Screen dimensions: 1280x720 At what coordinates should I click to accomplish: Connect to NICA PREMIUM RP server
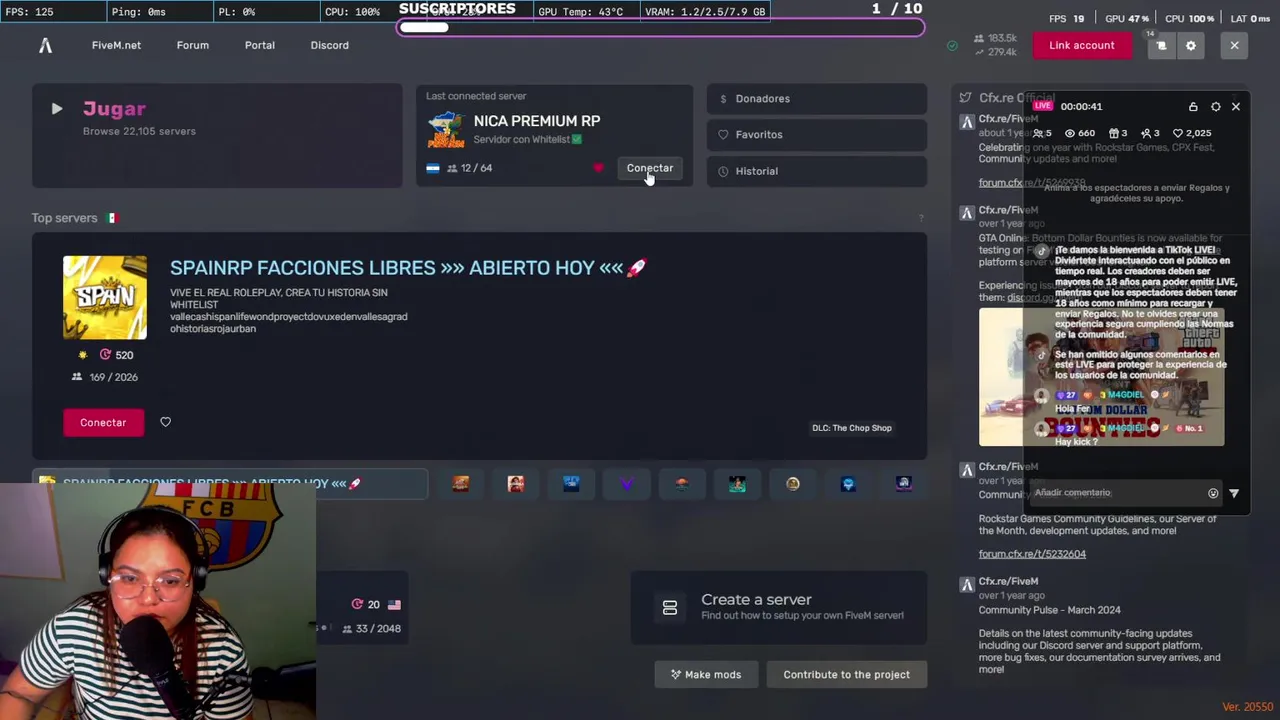(650, 168)
